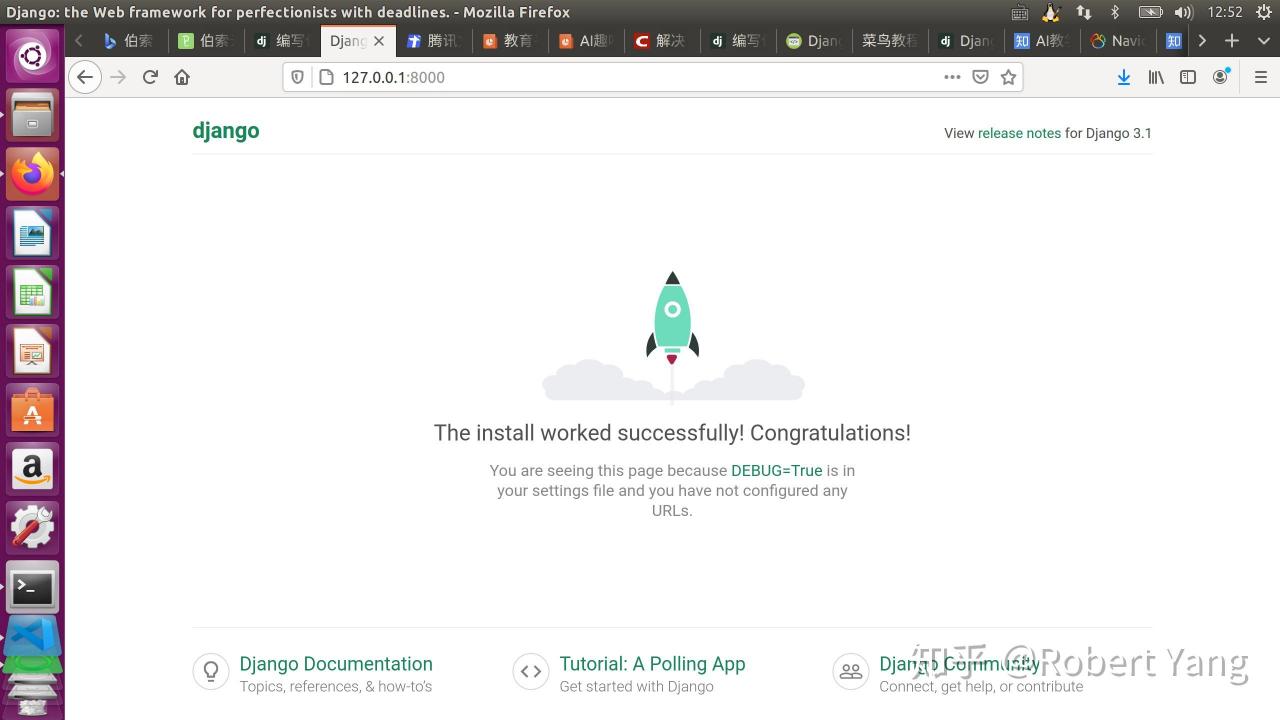The image size is (1280, 720).
Task: Open the Amazon launcher icon
Action: tap(32, 469)
